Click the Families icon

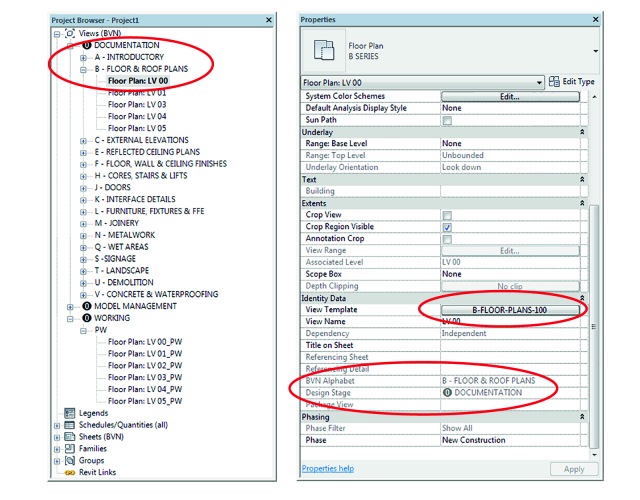coord(70,449)
